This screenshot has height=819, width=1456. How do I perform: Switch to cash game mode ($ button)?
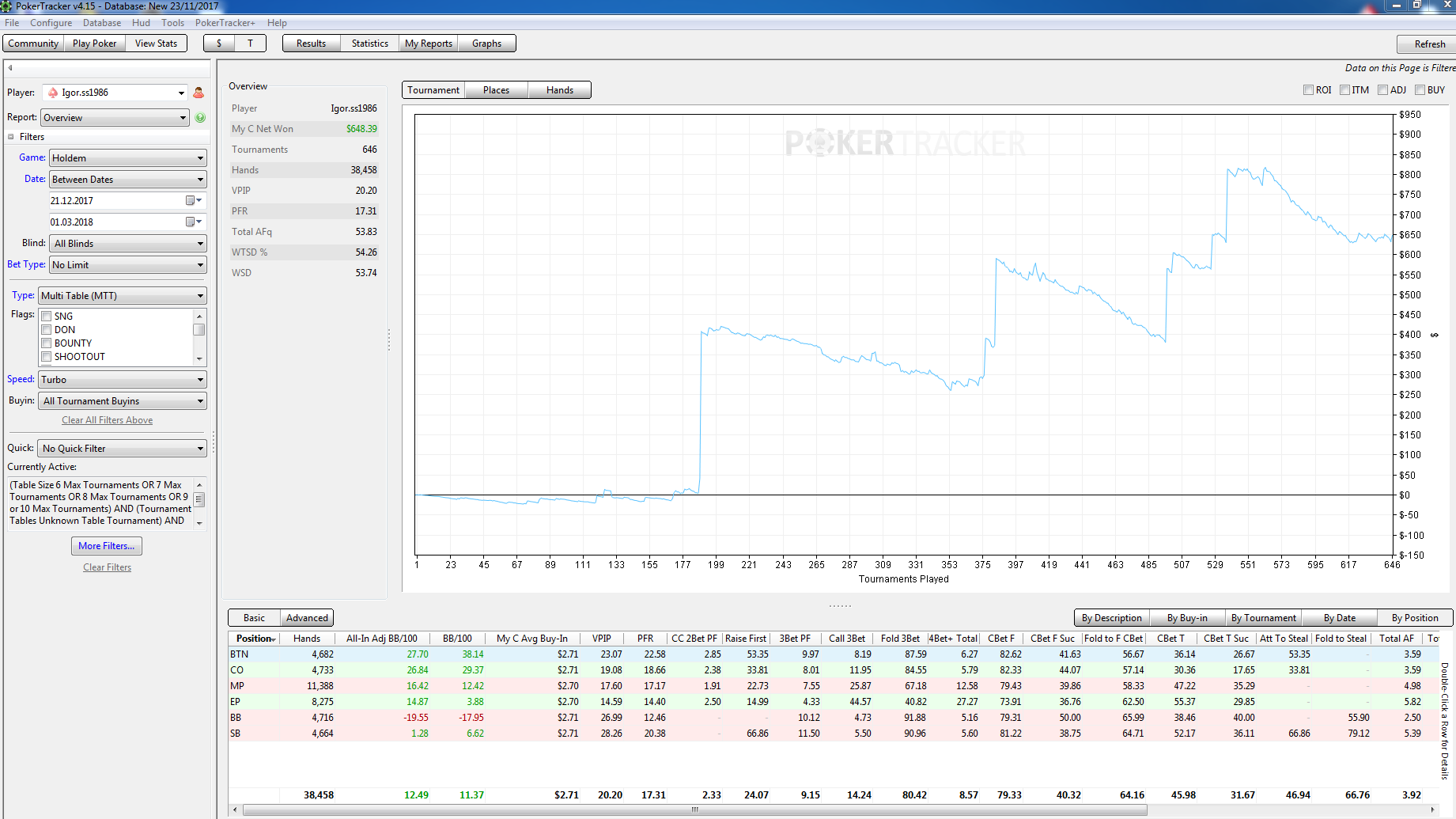click(x=219, y=44)
